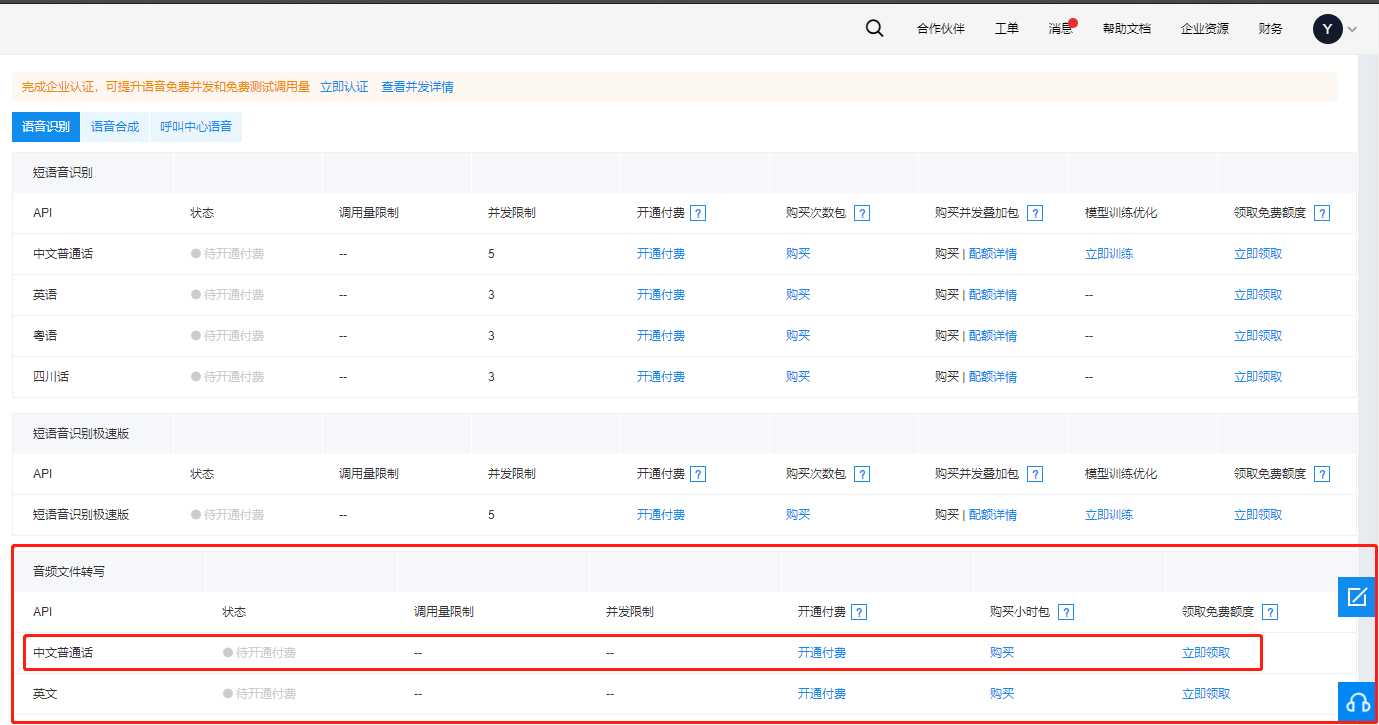1379x725 pixels.
Task: Expand the account dropdown arrow beside avatar
Action: (x=1352, y=30)
